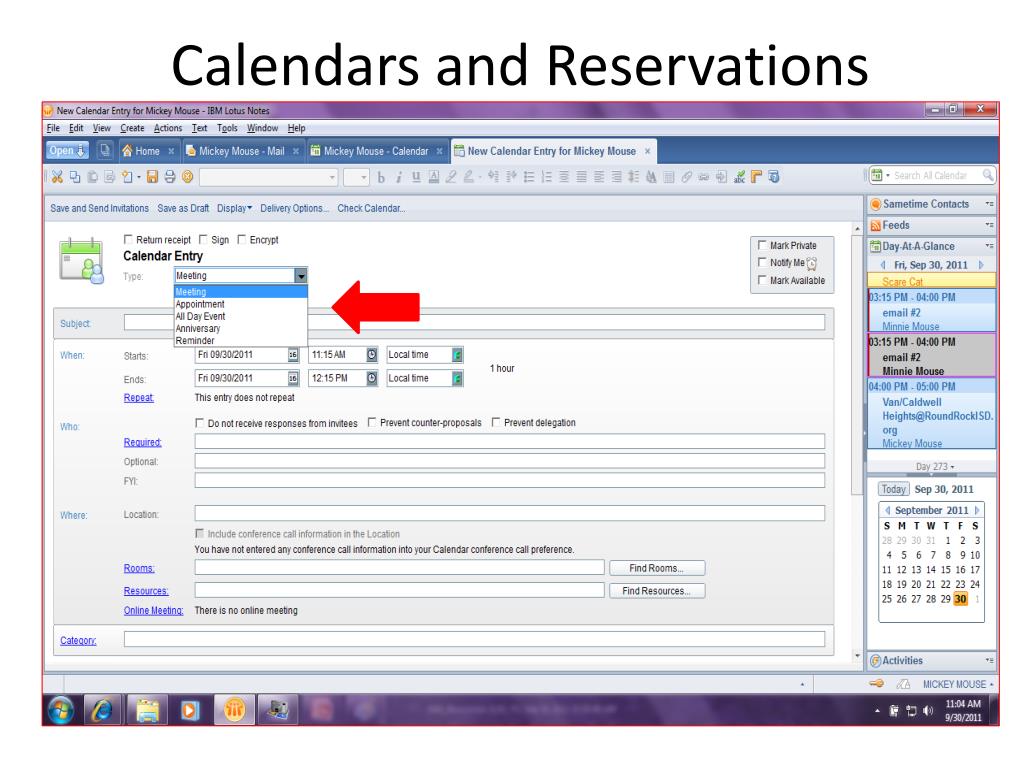
Task: Click the bulleted list toolbar icon
Action: point(529,177)
